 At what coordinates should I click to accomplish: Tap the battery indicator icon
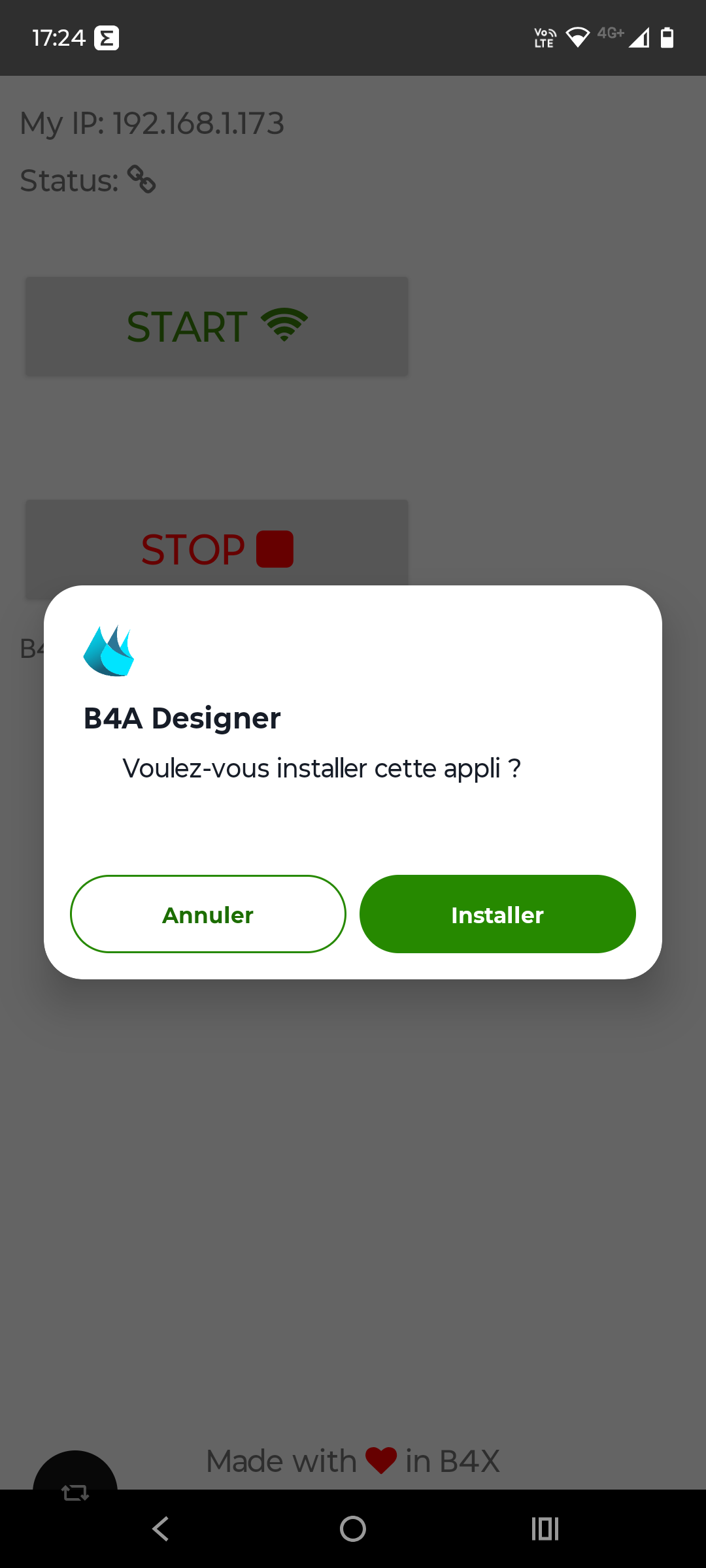click(x=667, y=37)
